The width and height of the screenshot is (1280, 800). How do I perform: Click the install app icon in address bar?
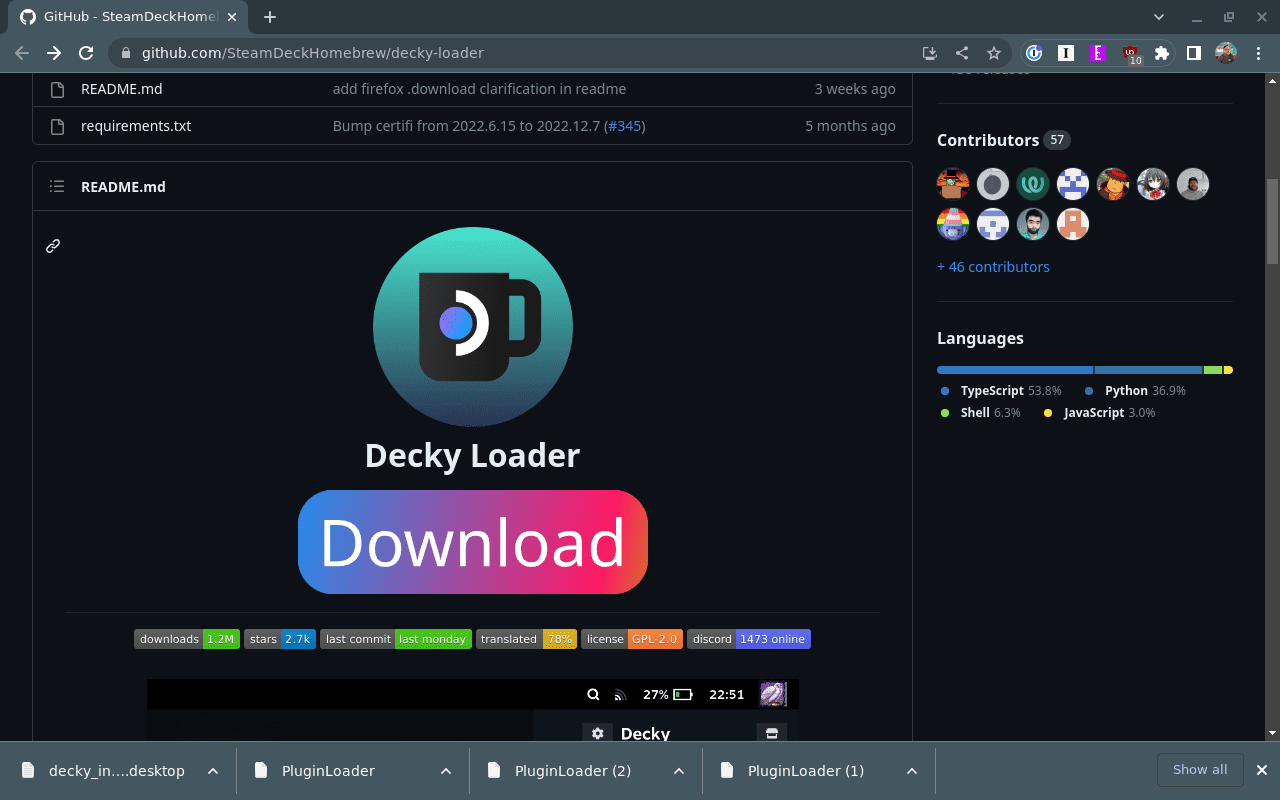coord(929,53)
